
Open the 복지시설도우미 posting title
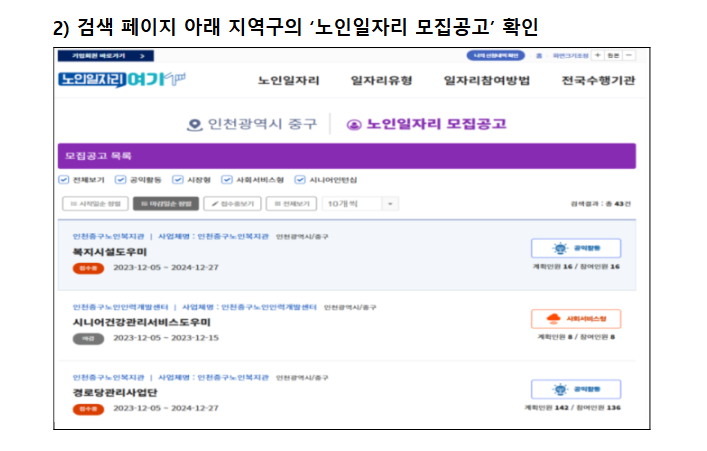pos(110,252)
